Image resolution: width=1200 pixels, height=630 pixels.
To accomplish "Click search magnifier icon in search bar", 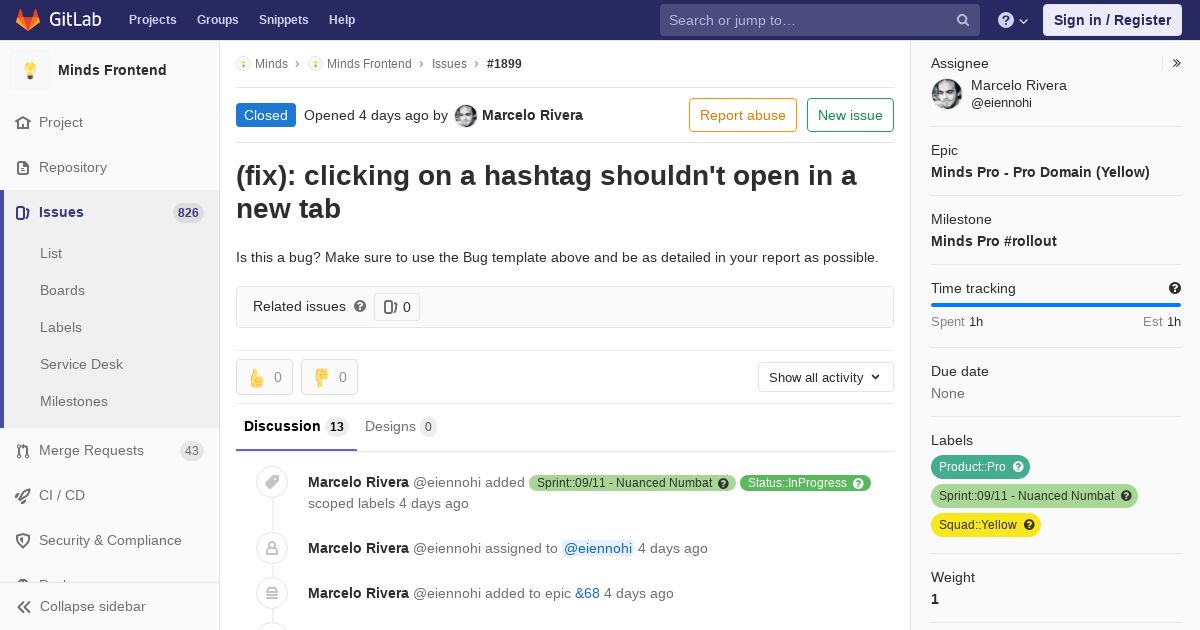I will tap(963, 20).
